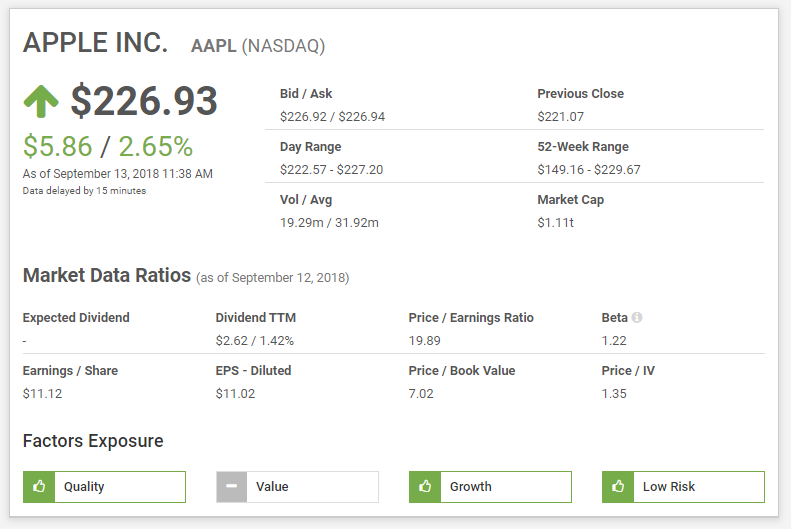Viewport: 791px width, 529px height.
Task: Click the Bid / Ask label
Action: [306, 94]
